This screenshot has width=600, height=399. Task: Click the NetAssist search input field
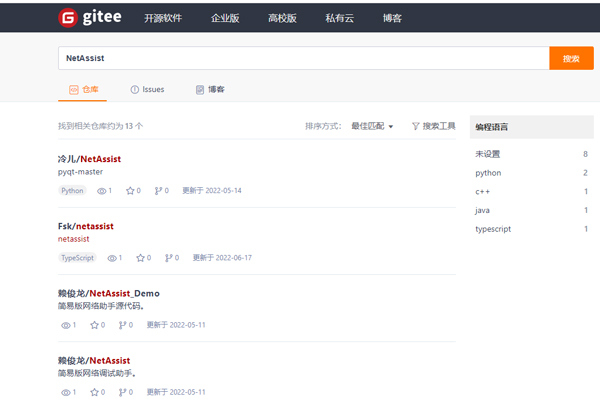tap(303, 58)
